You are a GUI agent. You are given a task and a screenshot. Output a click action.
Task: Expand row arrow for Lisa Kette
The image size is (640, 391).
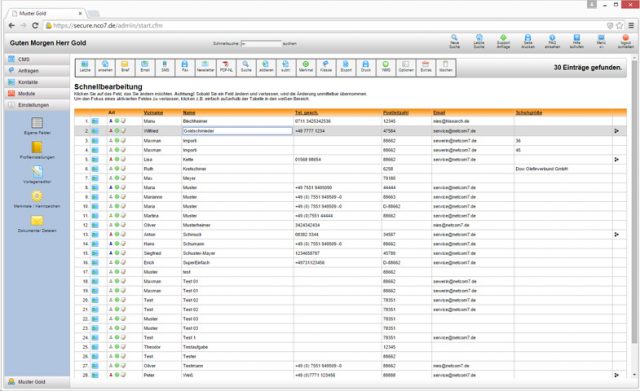point(616,159)
